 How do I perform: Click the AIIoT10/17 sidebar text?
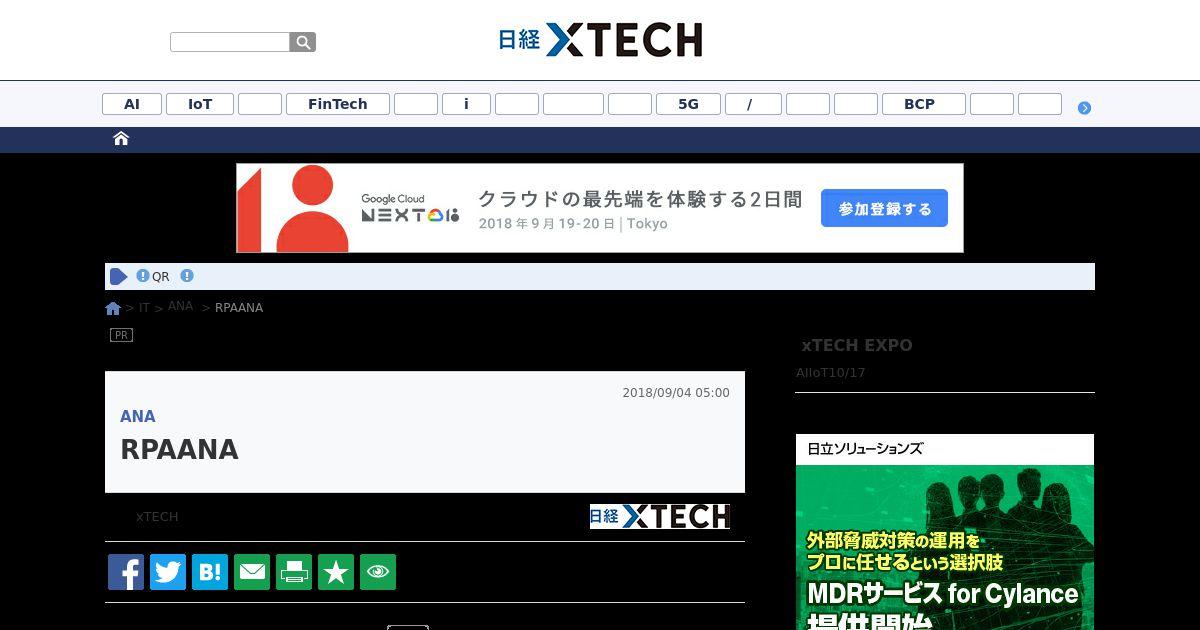pos(830,373)
